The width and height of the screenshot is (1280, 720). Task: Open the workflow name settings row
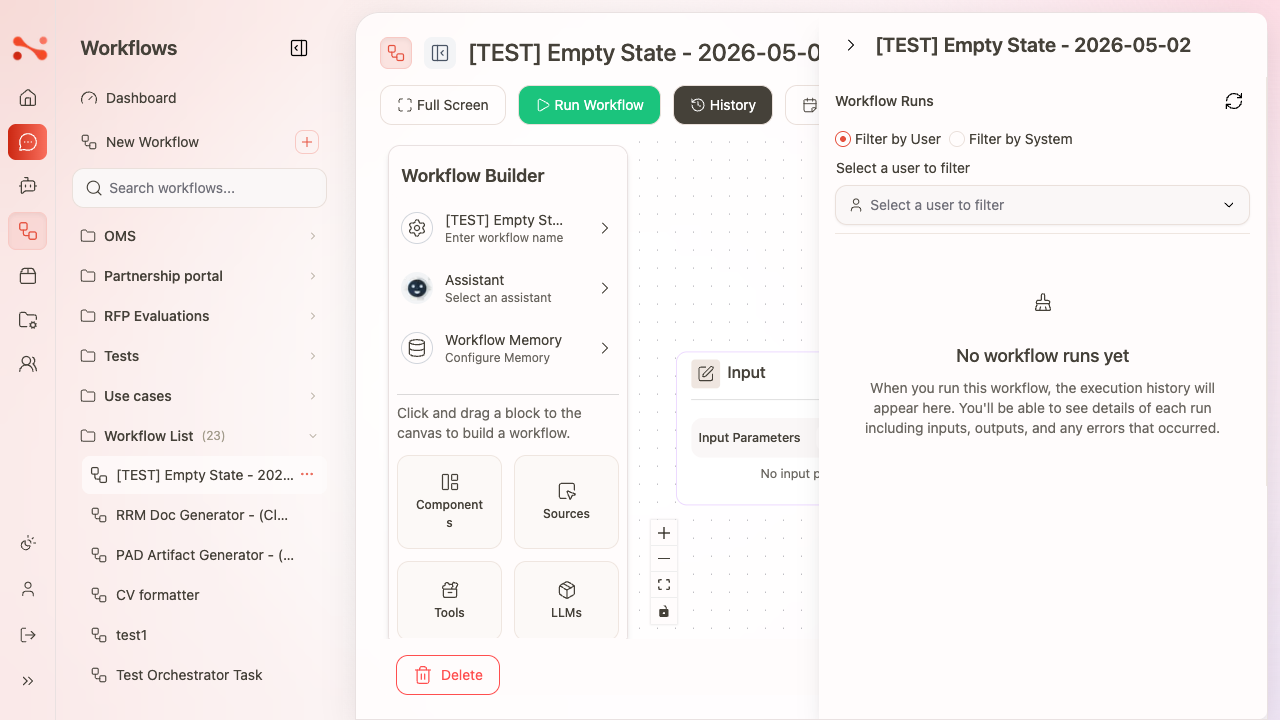[x=508, y=228]
